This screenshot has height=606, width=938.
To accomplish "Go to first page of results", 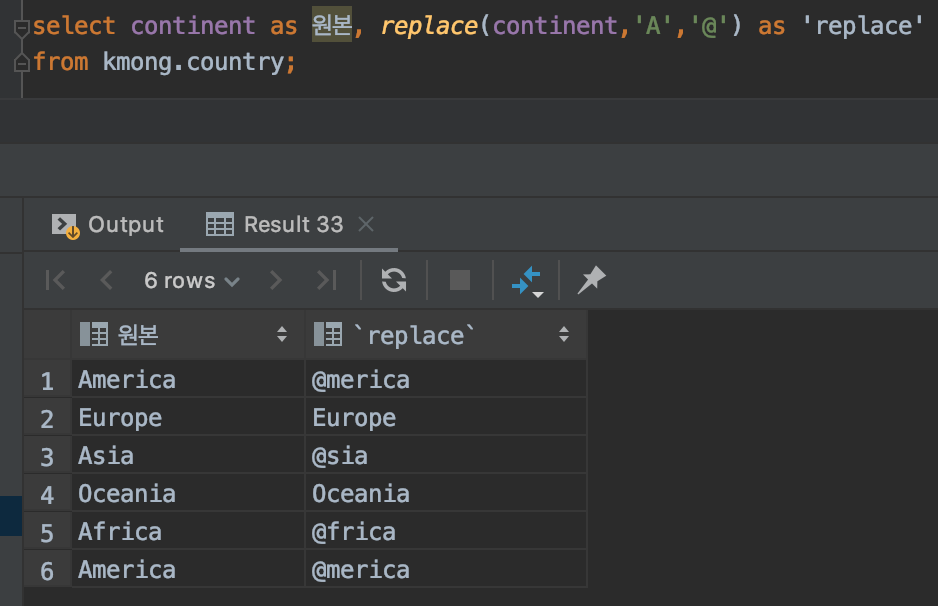I will pyautogui.click(x=56, y=281).
